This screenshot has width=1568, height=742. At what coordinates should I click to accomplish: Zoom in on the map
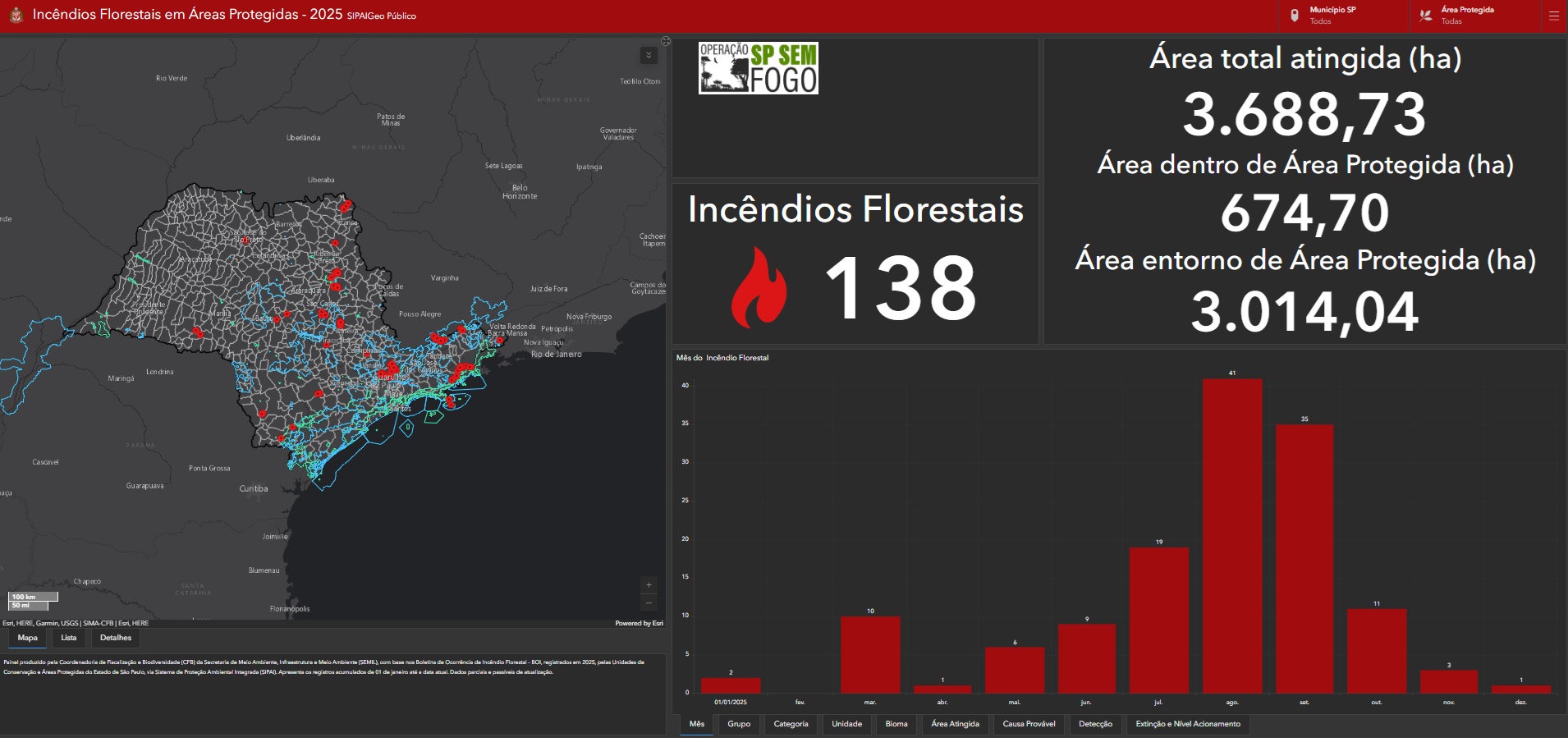tap(649, 585)
